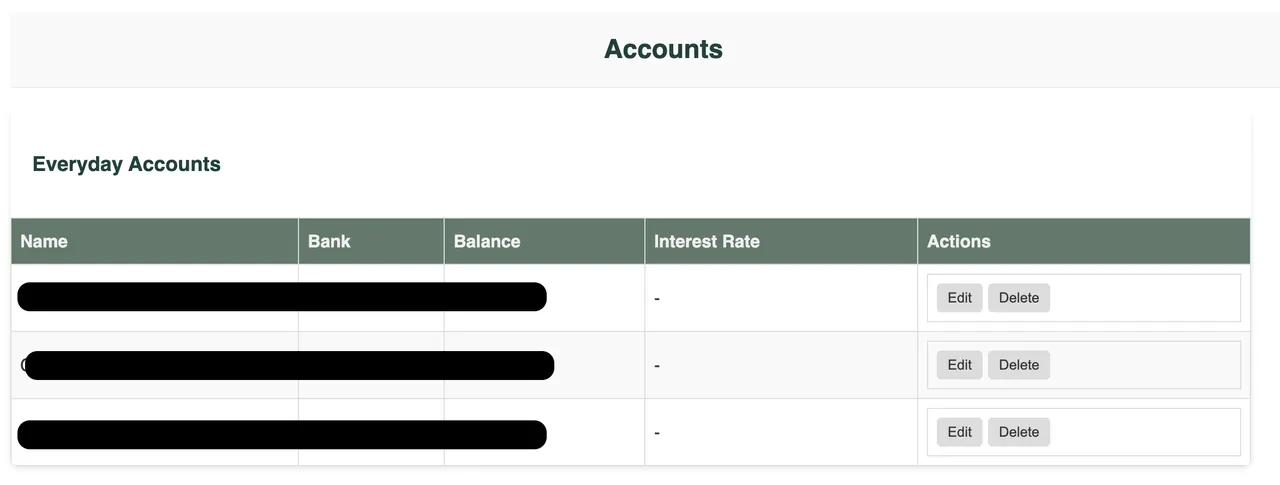Click Edit in the first account row
Screen dimensions: 1280x485
coord(960,298)
